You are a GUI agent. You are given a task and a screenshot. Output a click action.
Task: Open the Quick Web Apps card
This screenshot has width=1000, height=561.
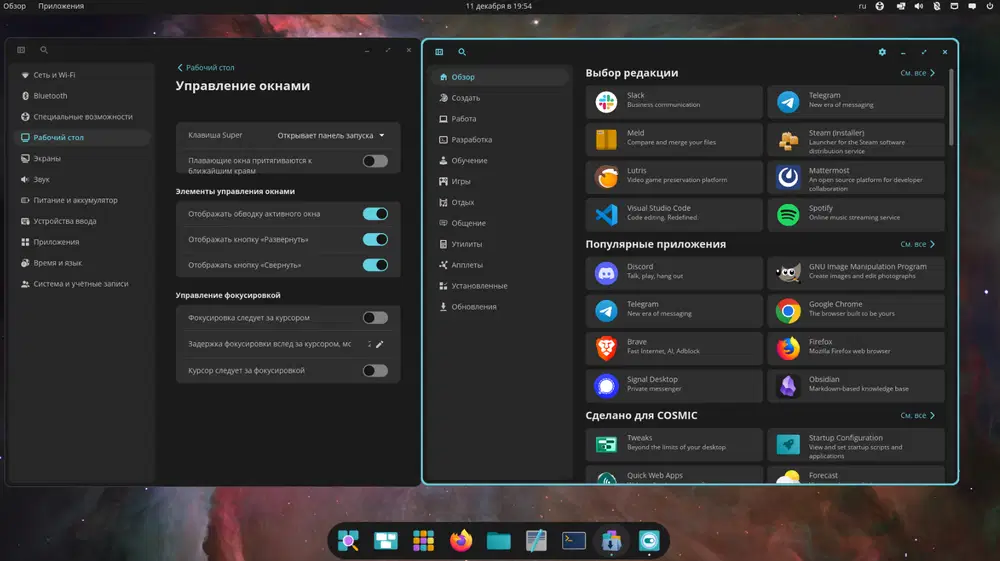coord(674,474)
